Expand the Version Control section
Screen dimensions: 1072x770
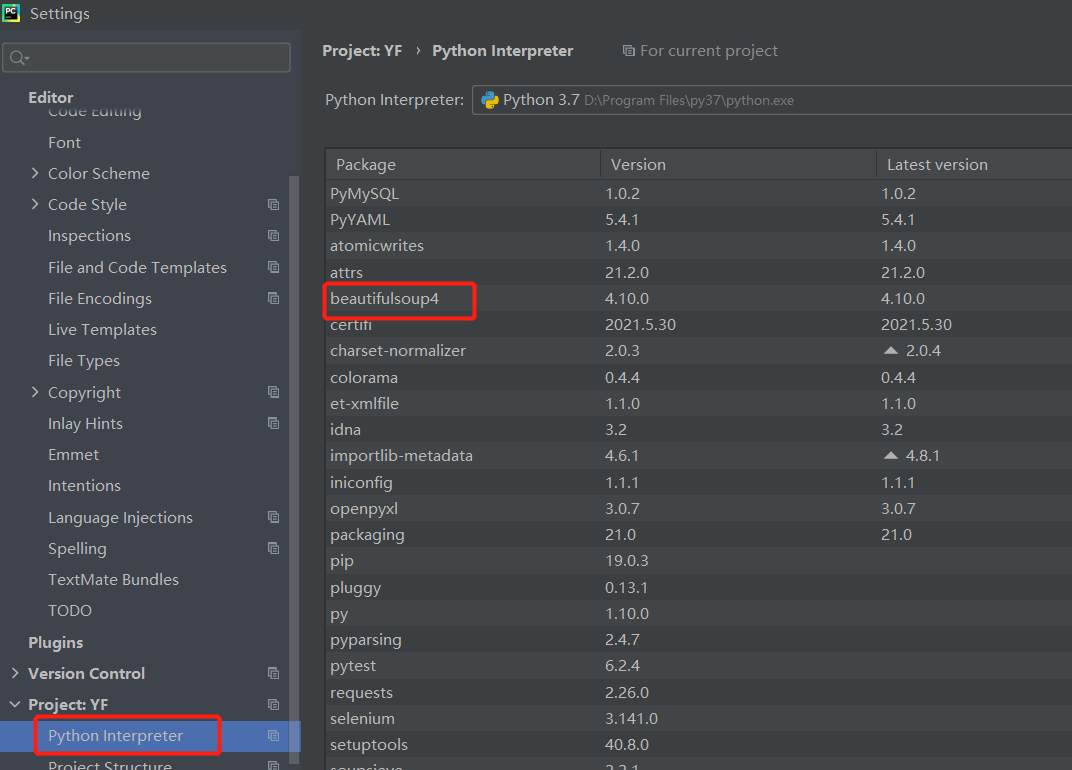pyautogui.click(x=15, y=673)
